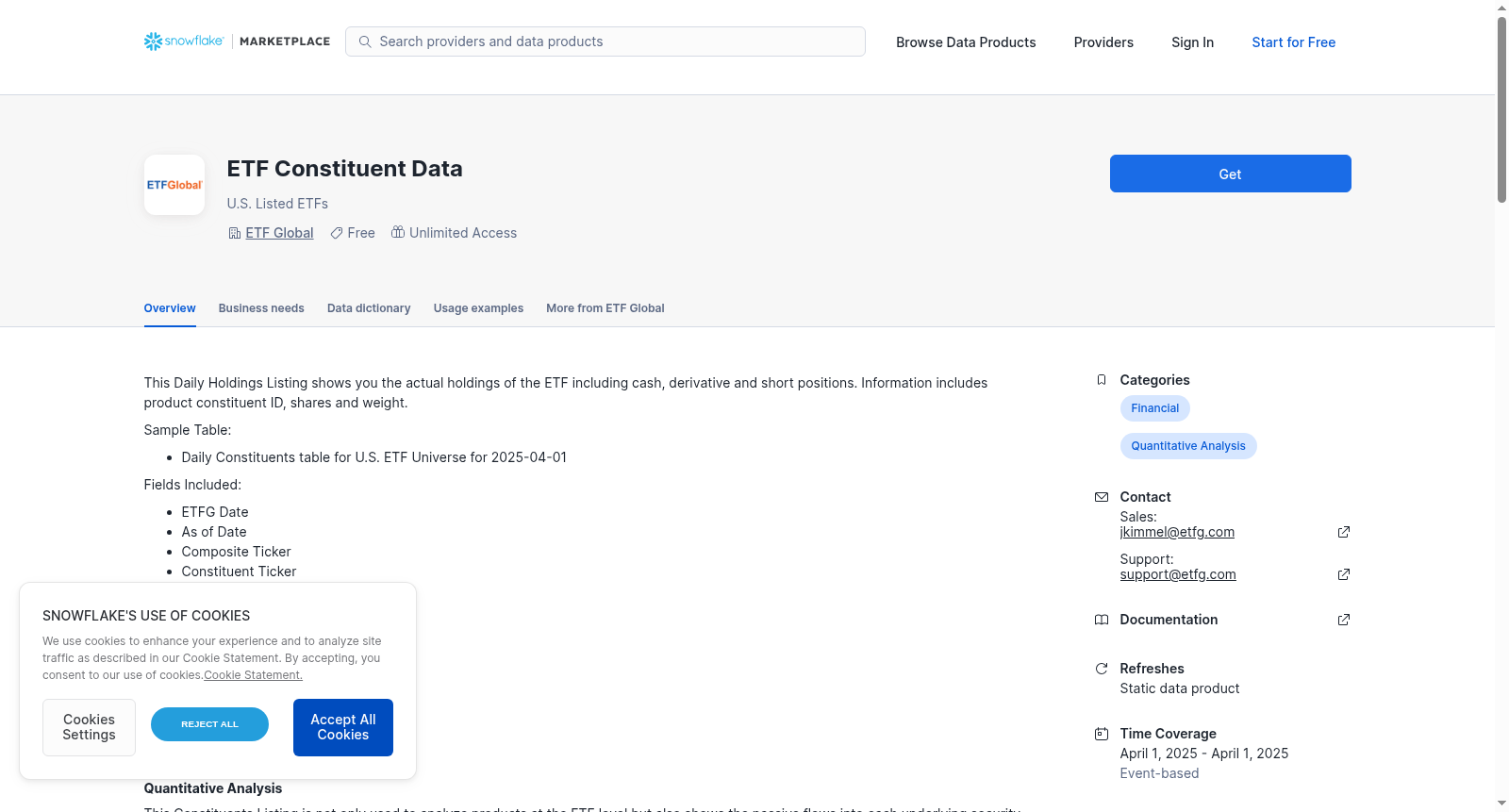Open the Cookie Statement link
The image size is (1509, 812).
[253, 675]
